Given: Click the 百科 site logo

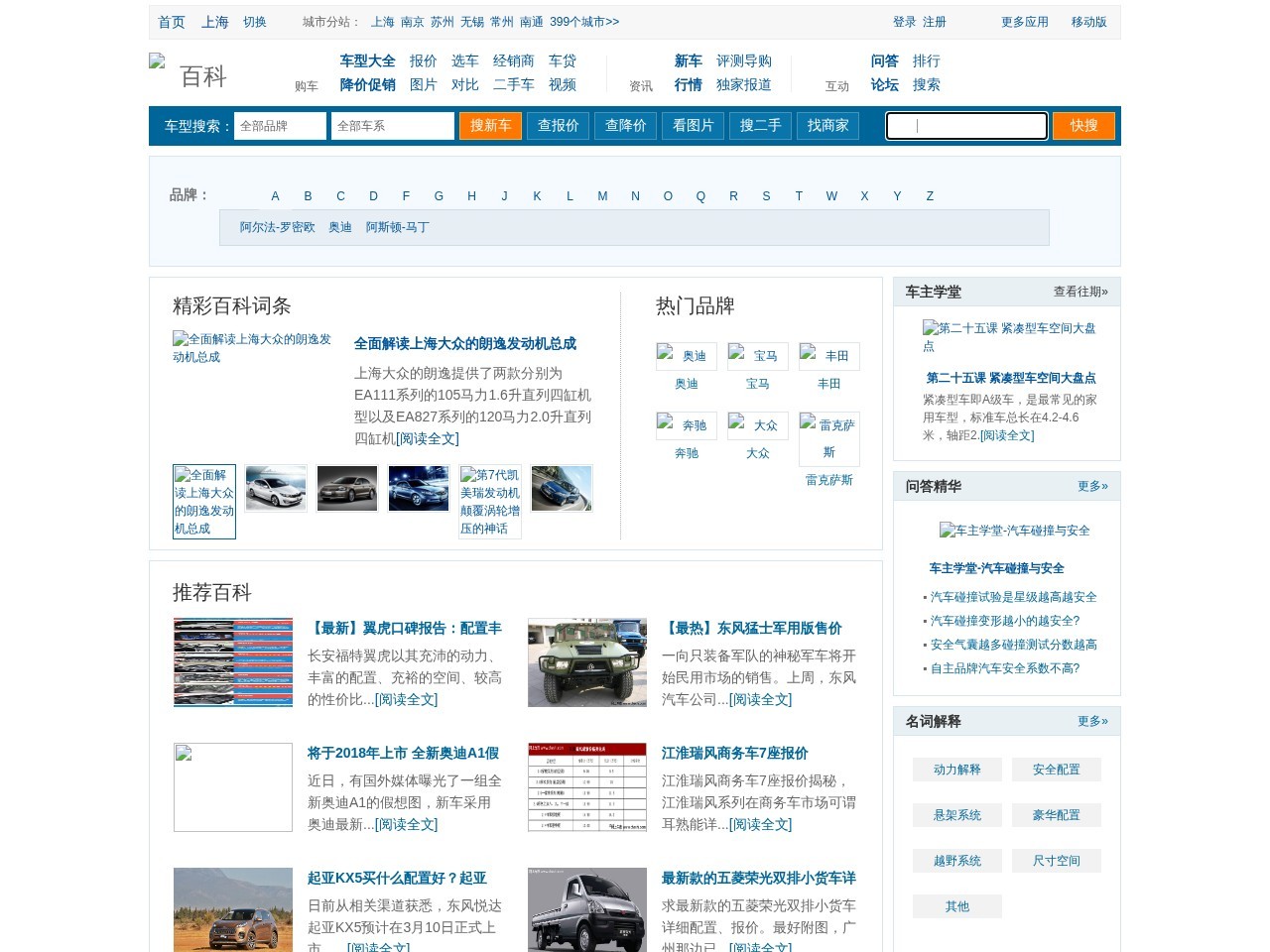Looking at the screenshot, I should click(189, 74).
